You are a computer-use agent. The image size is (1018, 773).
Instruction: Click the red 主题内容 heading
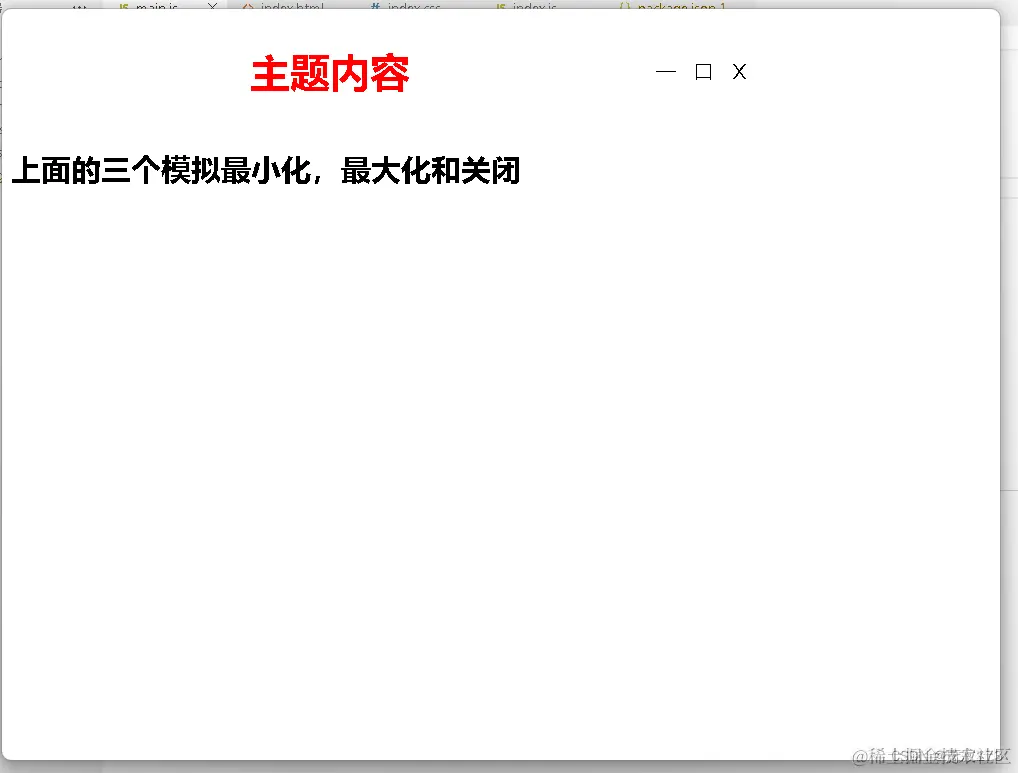tap(330, 73)
